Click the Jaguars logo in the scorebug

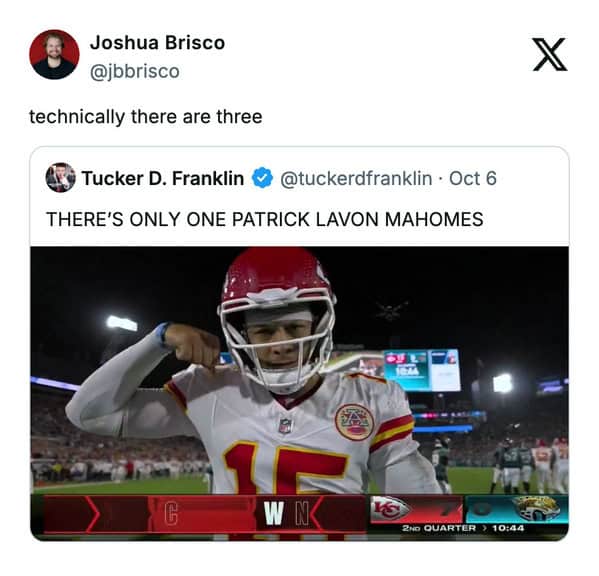coord(536,508)
